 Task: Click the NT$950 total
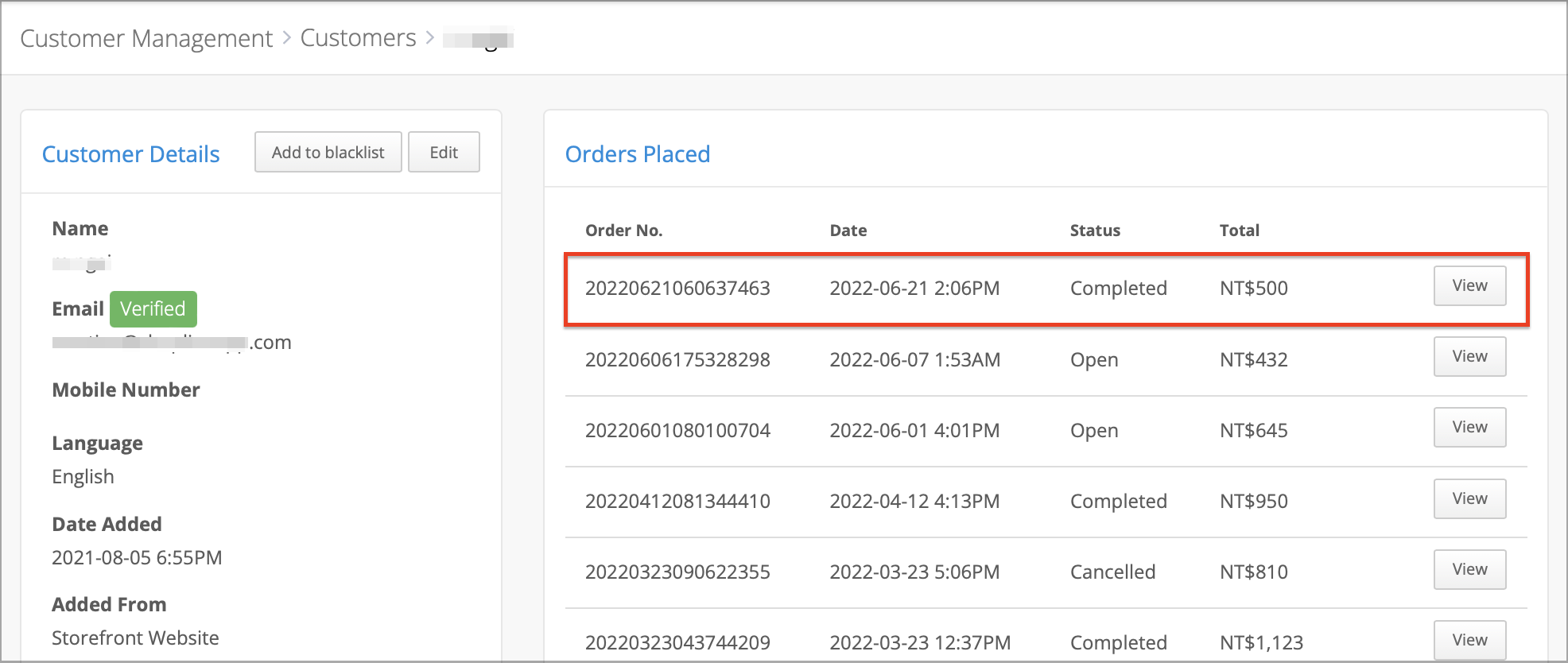pos(1254,501)
